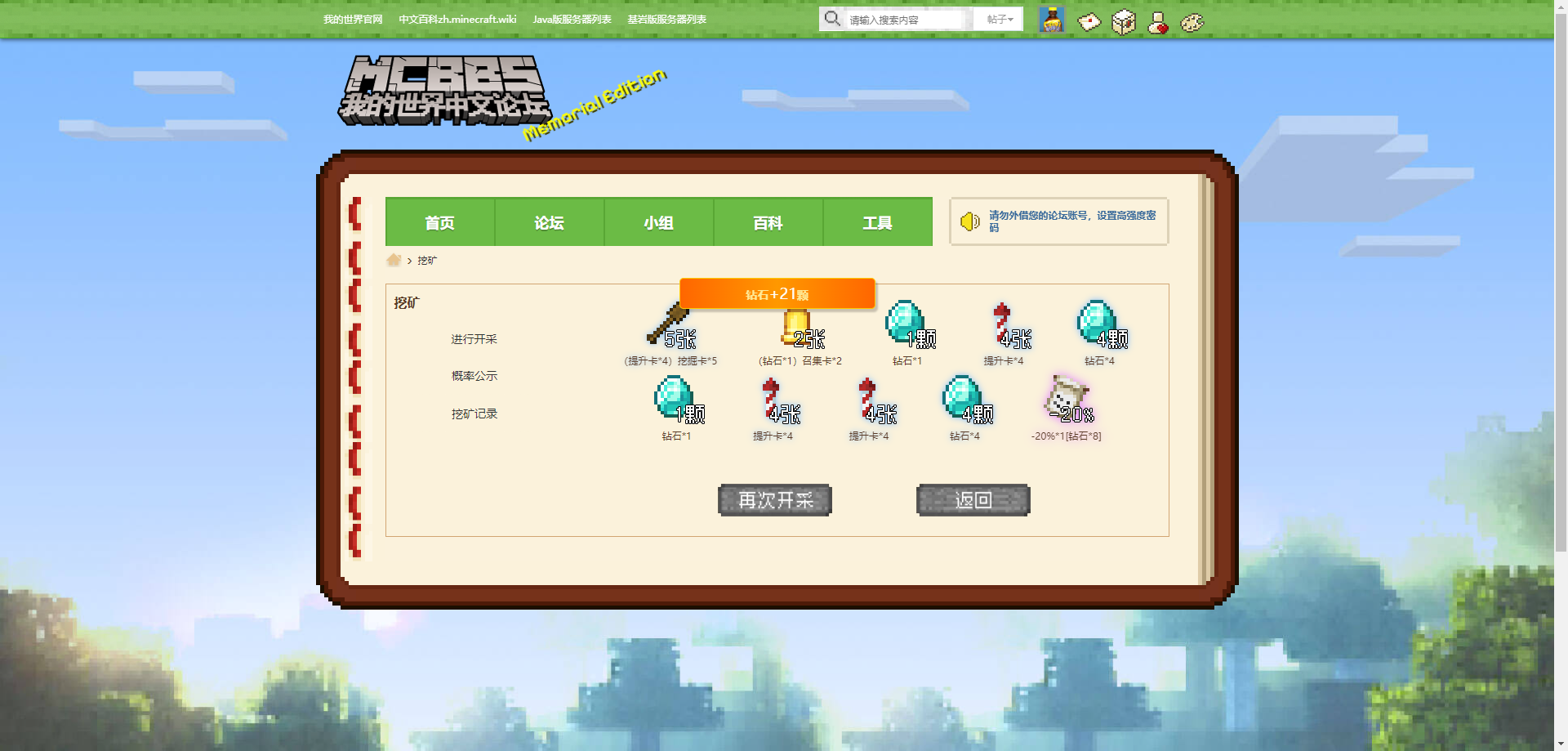
Task: Open the 帖子 search type dropdown
Action: click(x=999, y=19)
